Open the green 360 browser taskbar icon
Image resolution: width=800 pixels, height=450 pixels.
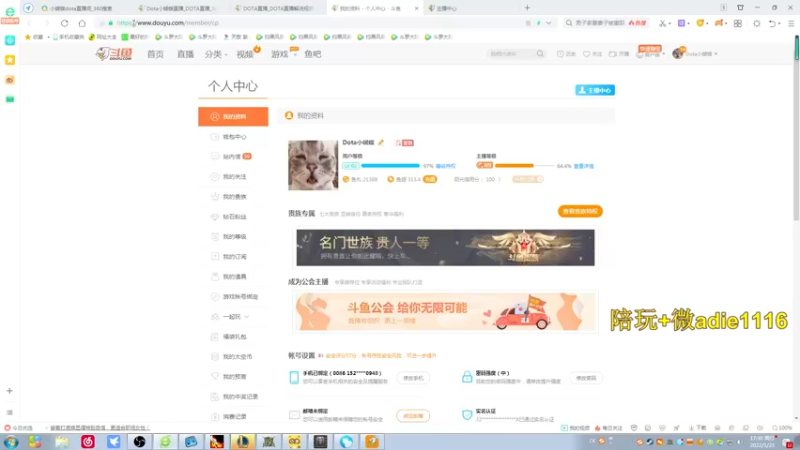(x=165, y=441)
